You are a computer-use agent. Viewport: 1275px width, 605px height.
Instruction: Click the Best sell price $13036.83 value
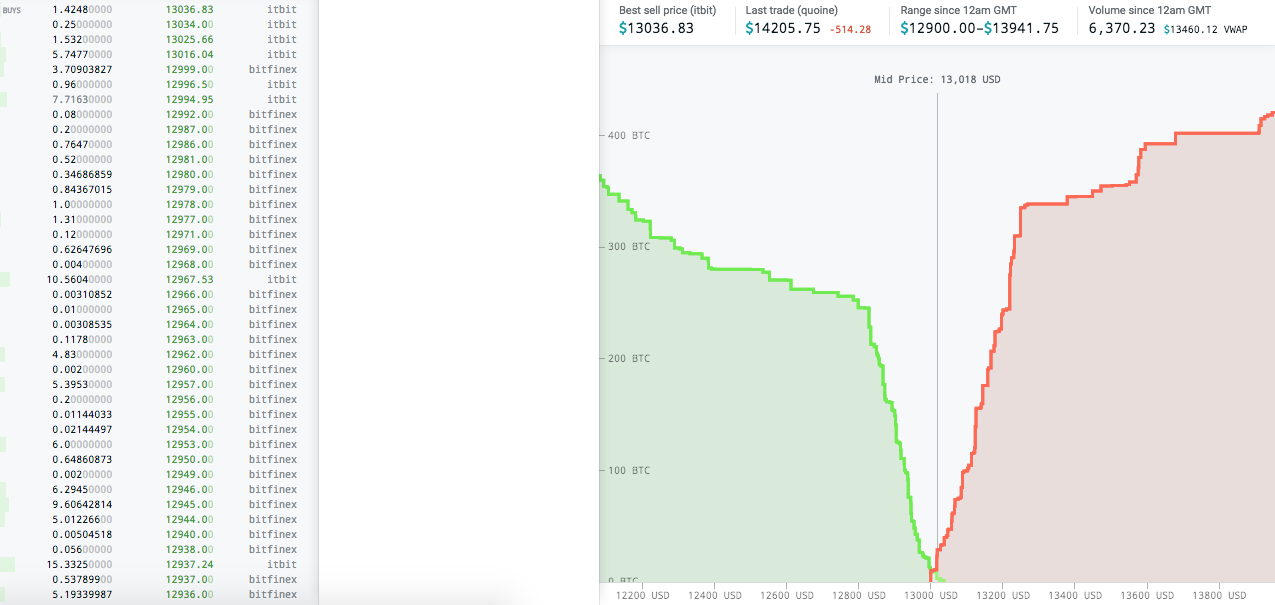point(656,28)
